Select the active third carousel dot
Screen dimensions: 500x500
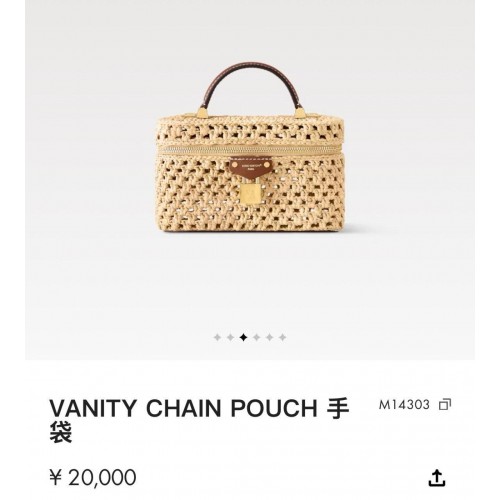tap(244, 337)
